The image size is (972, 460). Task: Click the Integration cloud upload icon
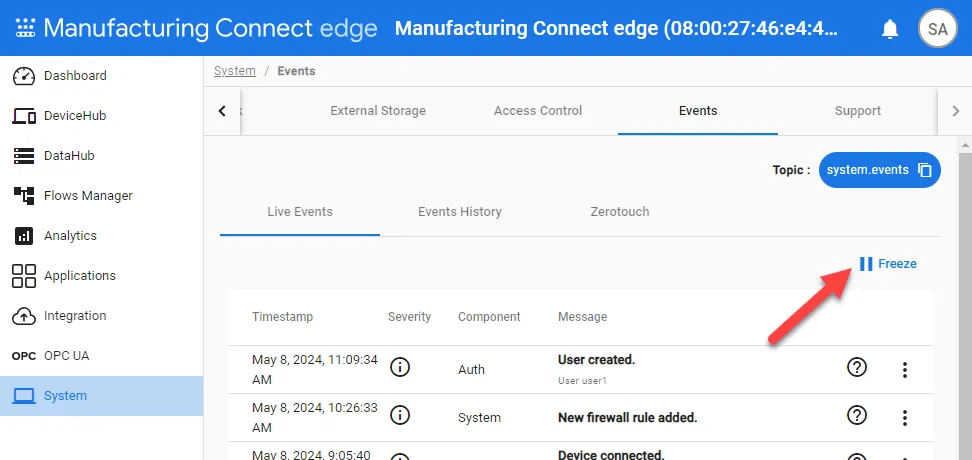pyautogui.click(x=24, y=316)
